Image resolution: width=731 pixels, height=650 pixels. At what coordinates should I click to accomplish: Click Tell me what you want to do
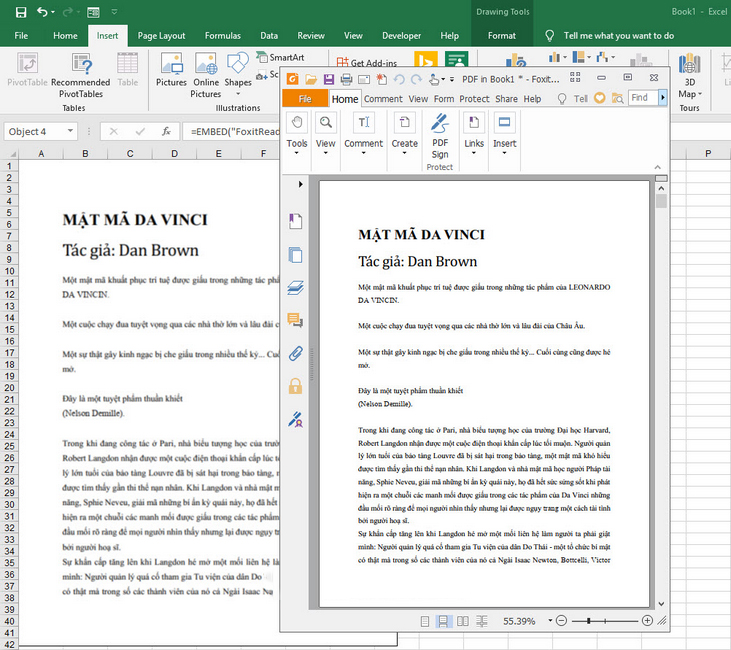click(619, 36)
